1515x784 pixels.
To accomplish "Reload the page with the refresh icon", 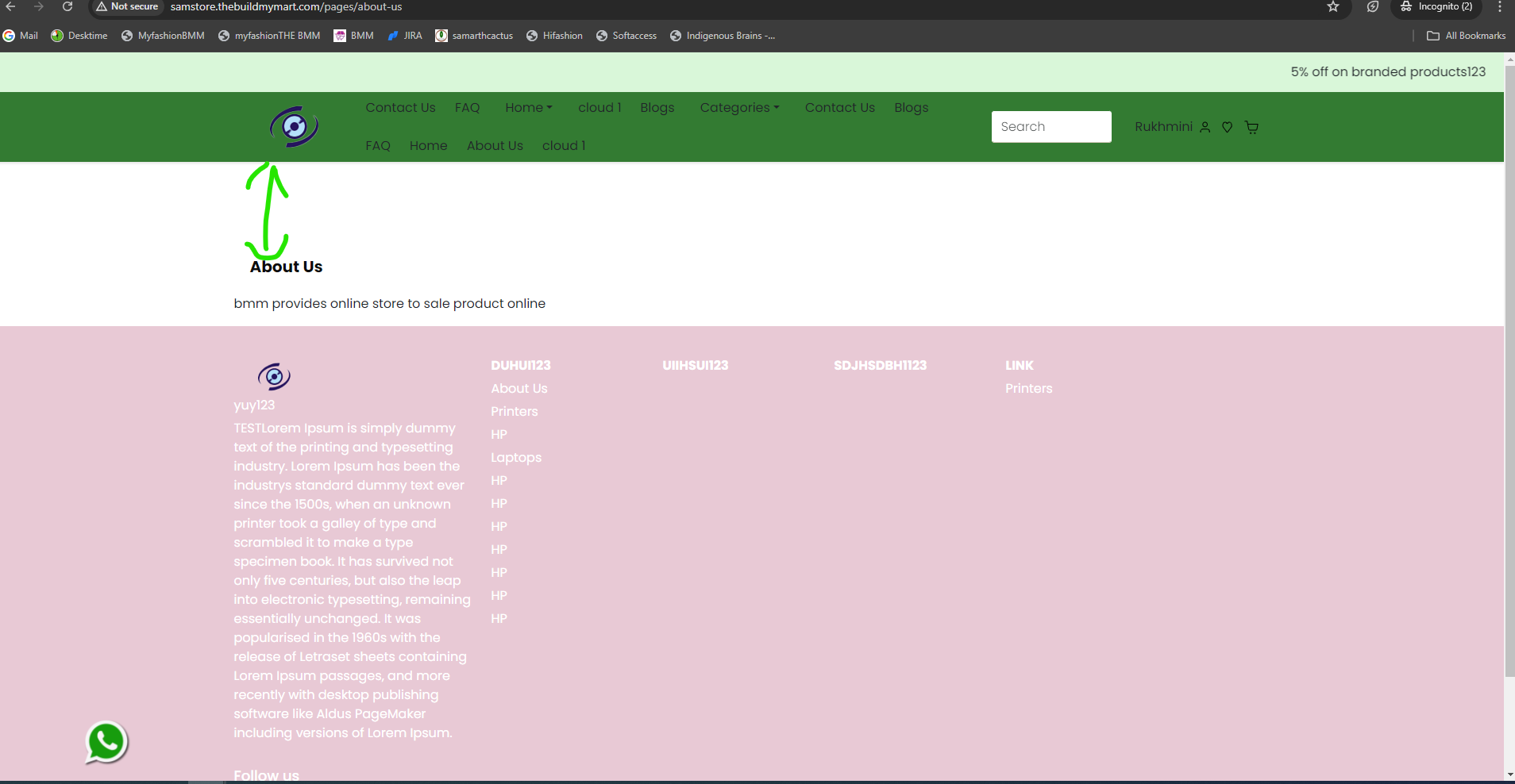I will point(67,6).
